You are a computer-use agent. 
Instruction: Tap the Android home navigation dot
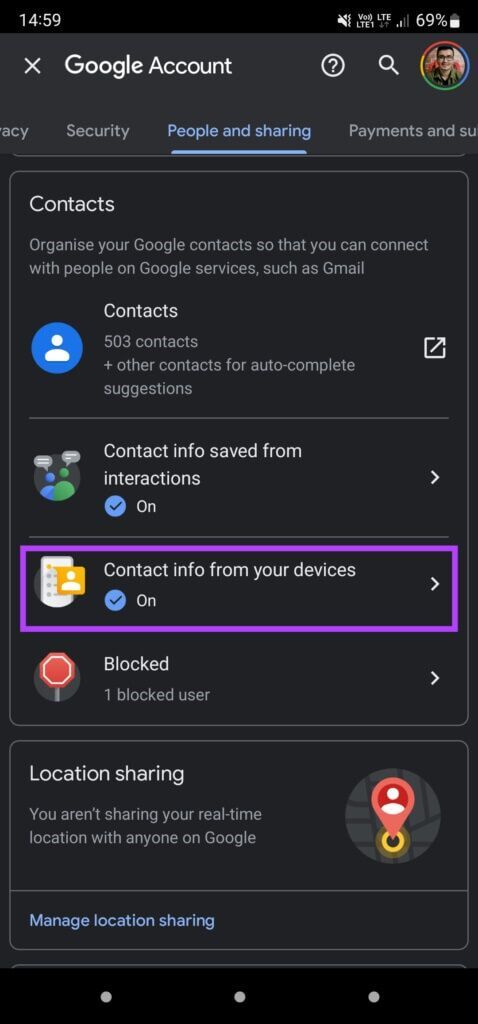click(240, 997)
